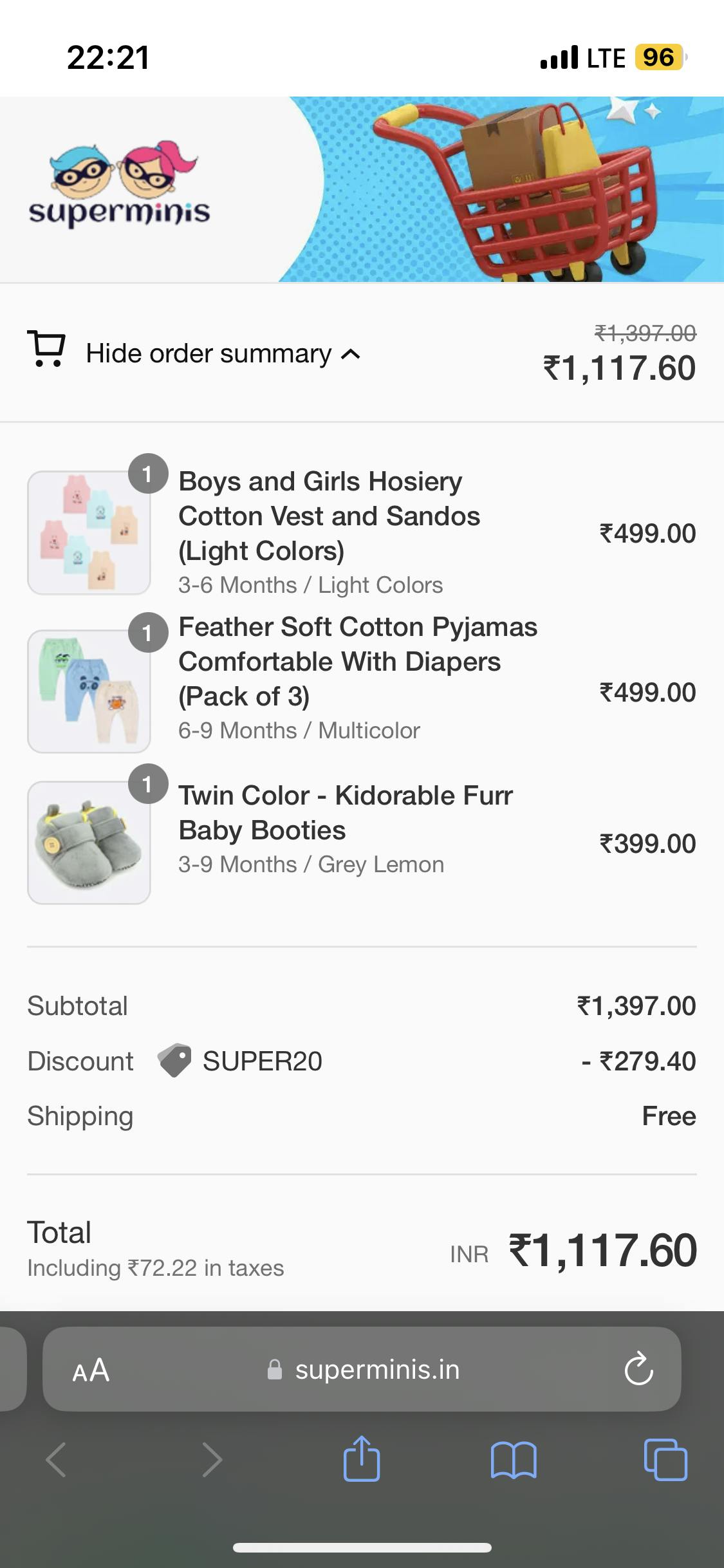Go forward with the right arrow
The width and height of the screenshot is (724, 1568).
(212, 1459)
